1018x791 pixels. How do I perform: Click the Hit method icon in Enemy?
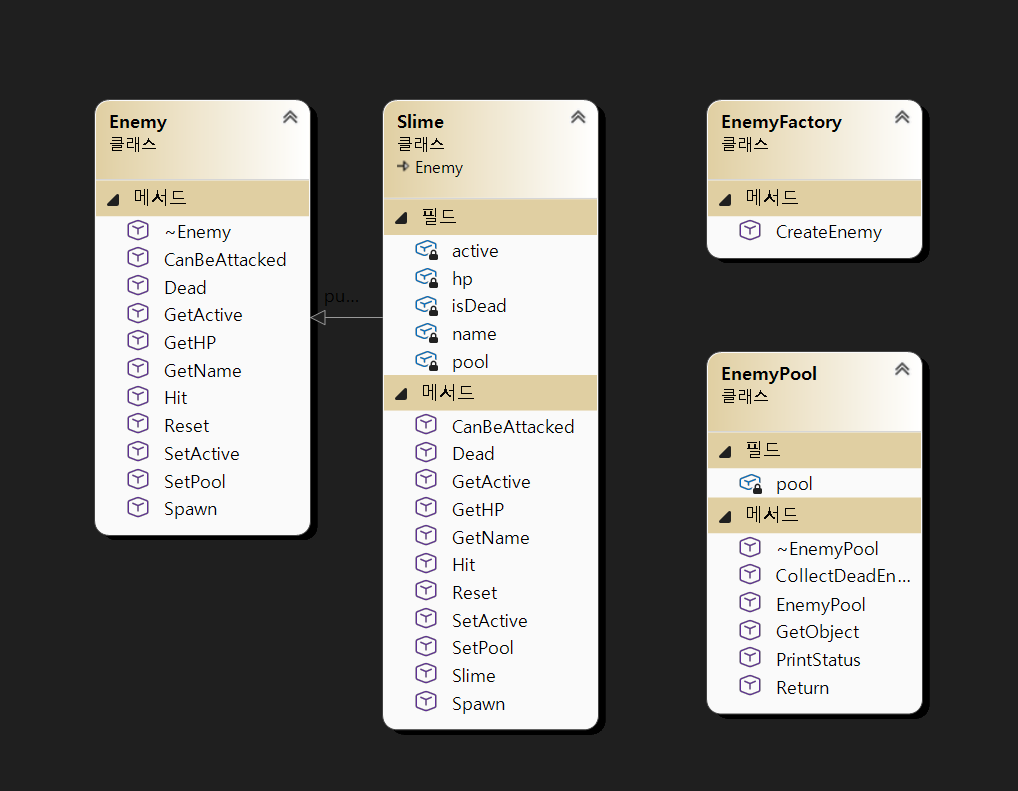pos(138,396)
